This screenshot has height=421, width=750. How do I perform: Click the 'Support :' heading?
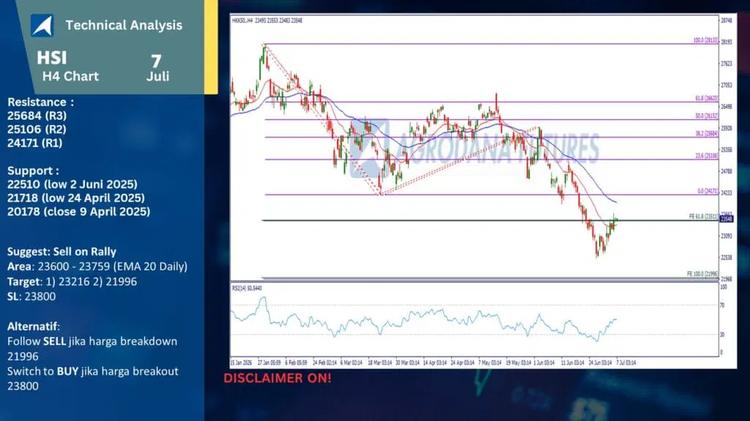33,171
